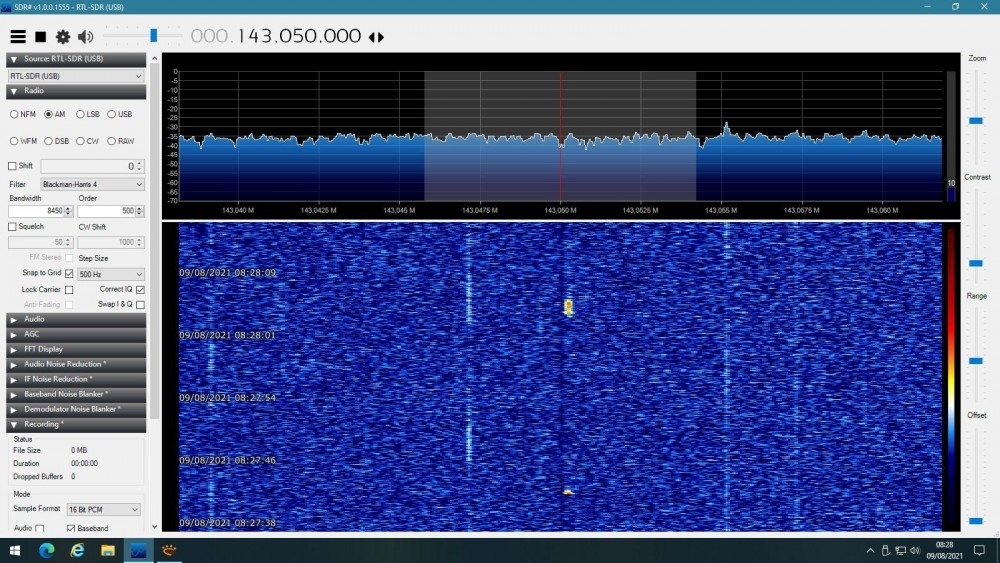Open the 16 Bit PCM sample format dropdown

pyautogui.click(x=103, y=509)
